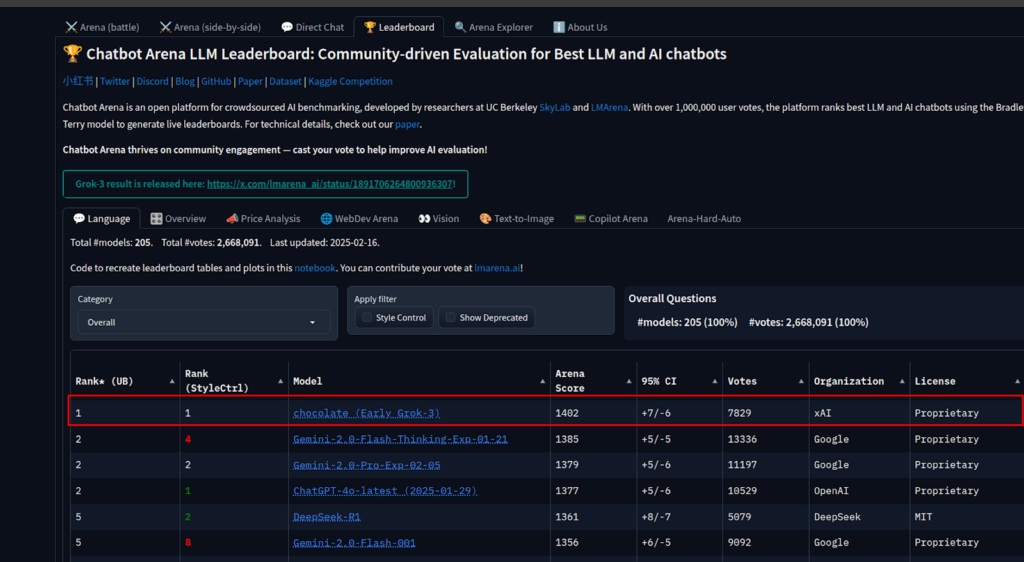This screenshot has height=562, width=1024.
Task: Open the Grok-3 result x.com link
Action: click(x=330, y=184)
